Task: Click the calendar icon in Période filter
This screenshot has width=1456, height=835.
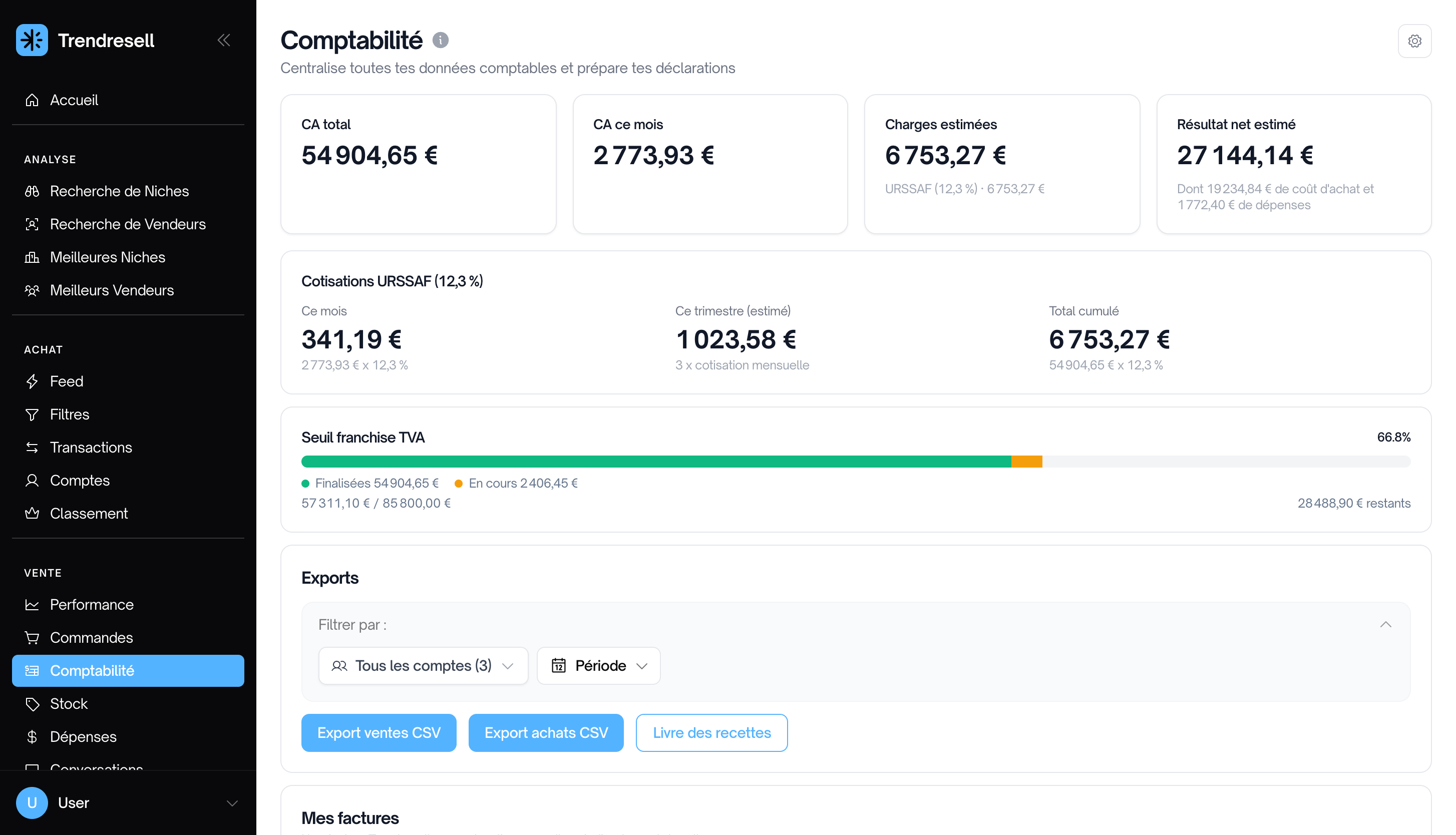Action: (x=559, y=666)
